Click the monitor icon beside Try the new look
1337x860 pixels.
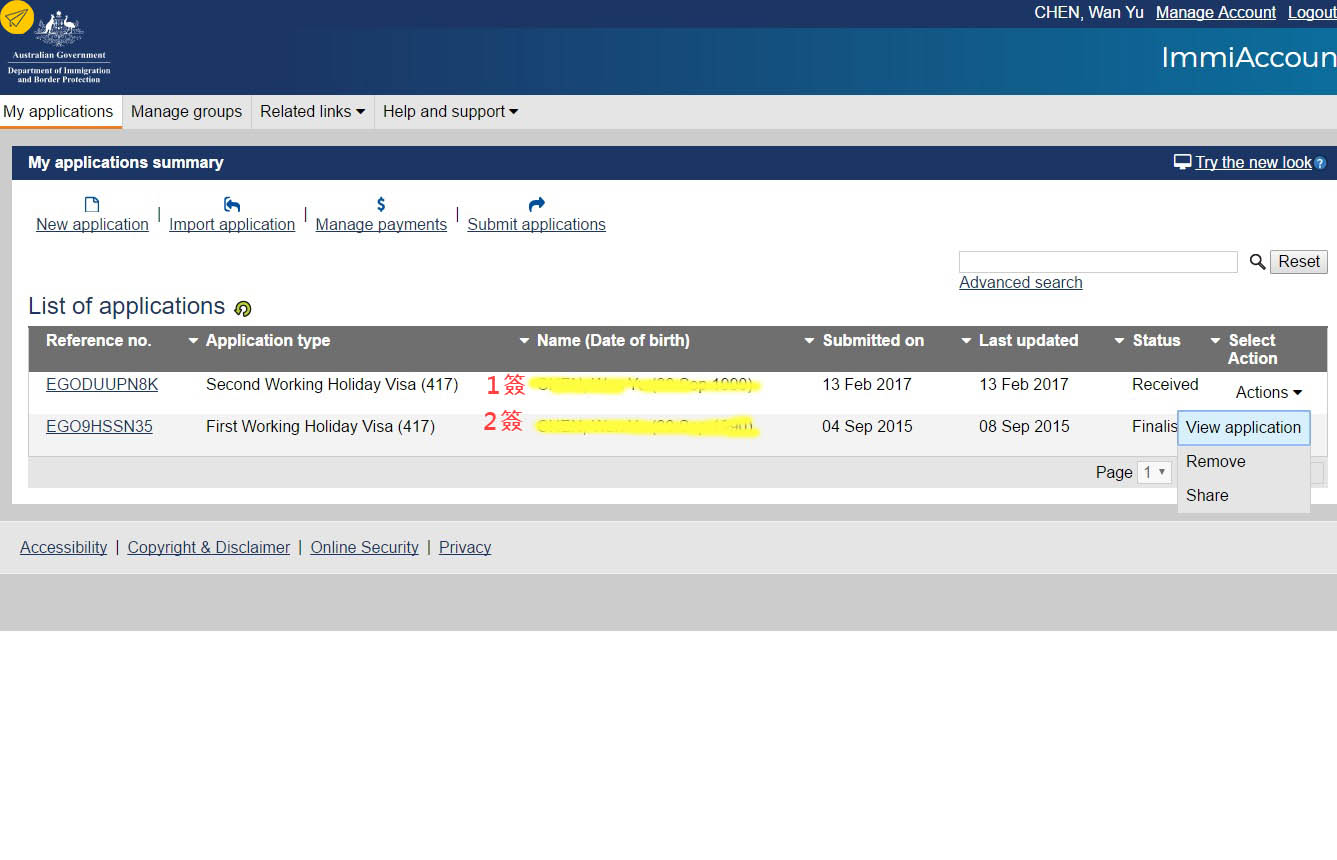pyautogui.click(x=1183, y=162)
